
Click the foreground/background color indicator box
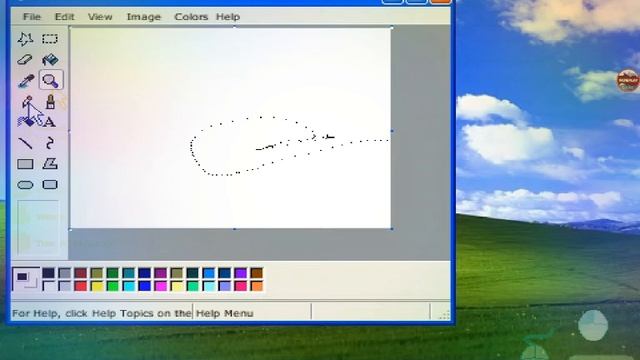coord(26,279)
